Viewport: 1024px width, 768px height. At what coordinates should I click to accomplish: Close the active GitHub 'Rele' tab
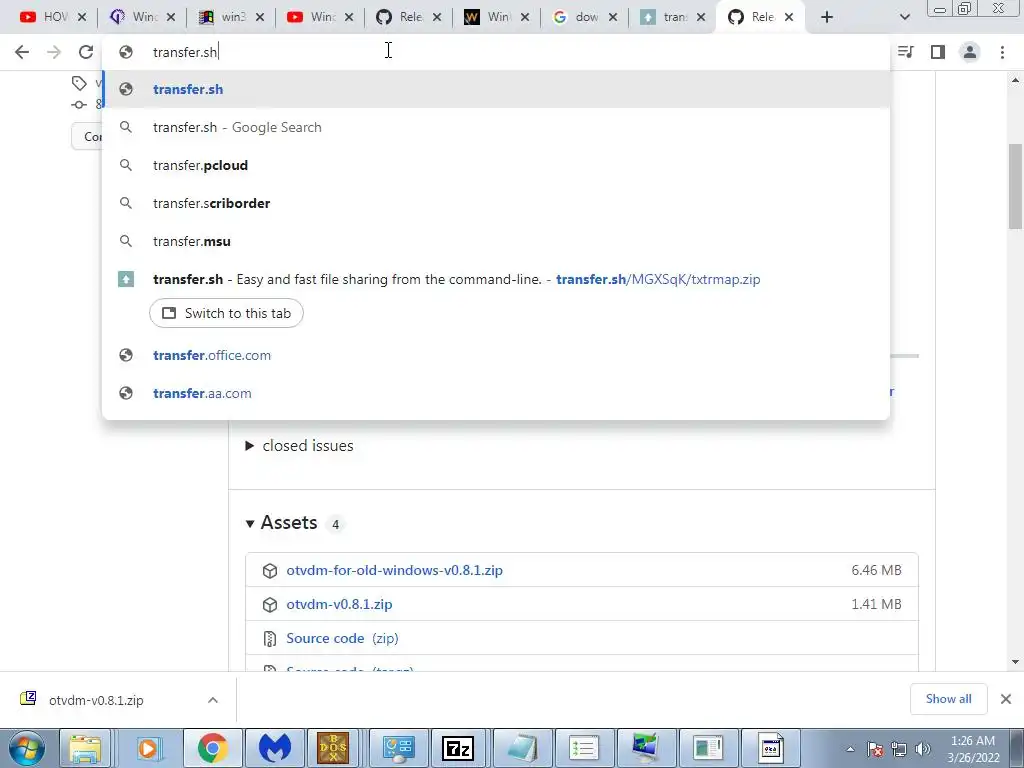(x=789, y=18)
